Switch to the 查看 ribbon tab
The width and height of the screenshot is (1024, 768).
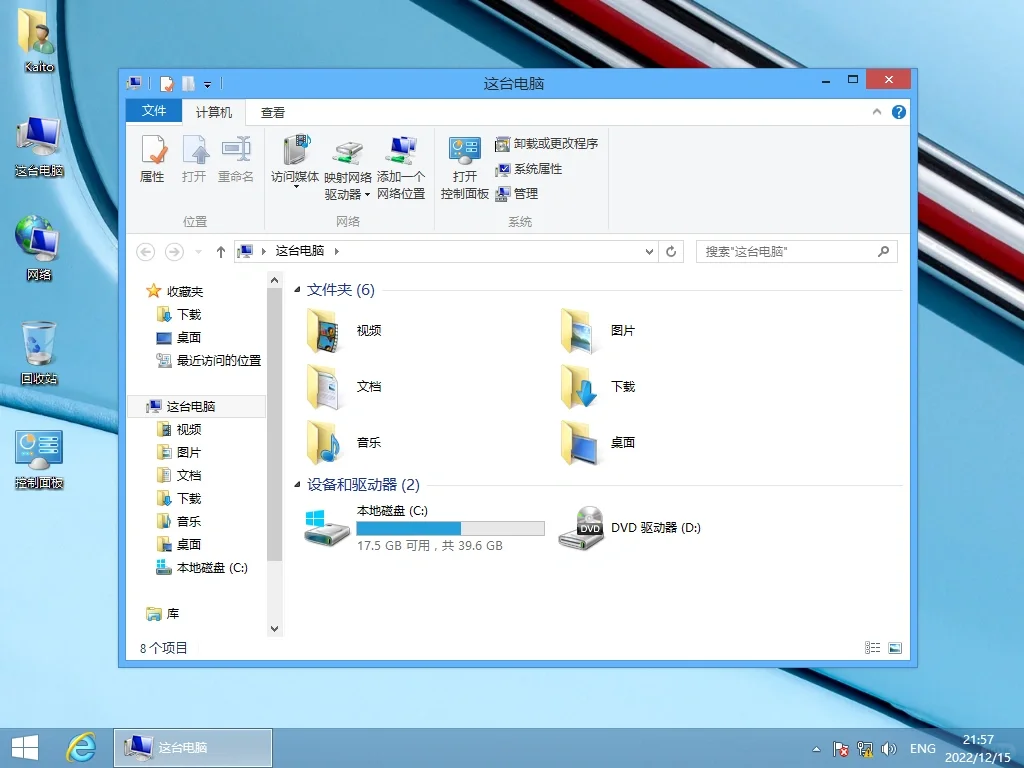pos(270,112)
